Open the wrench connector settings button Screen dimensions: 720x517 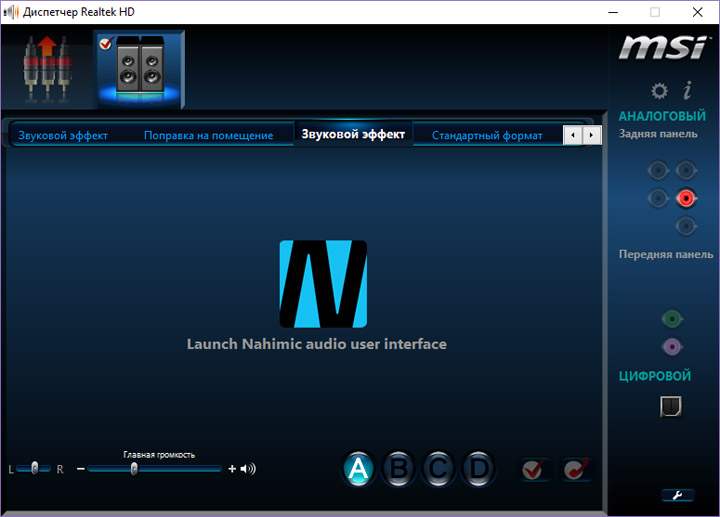point(678,495)
